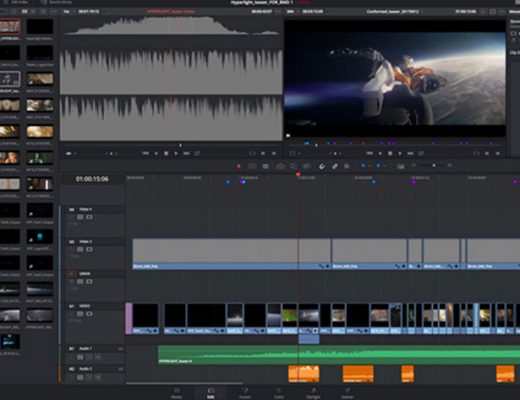Viewport: 520px width, 400px height.
Task: Select the green-tinted media pool thumbnail
Action: point(40,158)
